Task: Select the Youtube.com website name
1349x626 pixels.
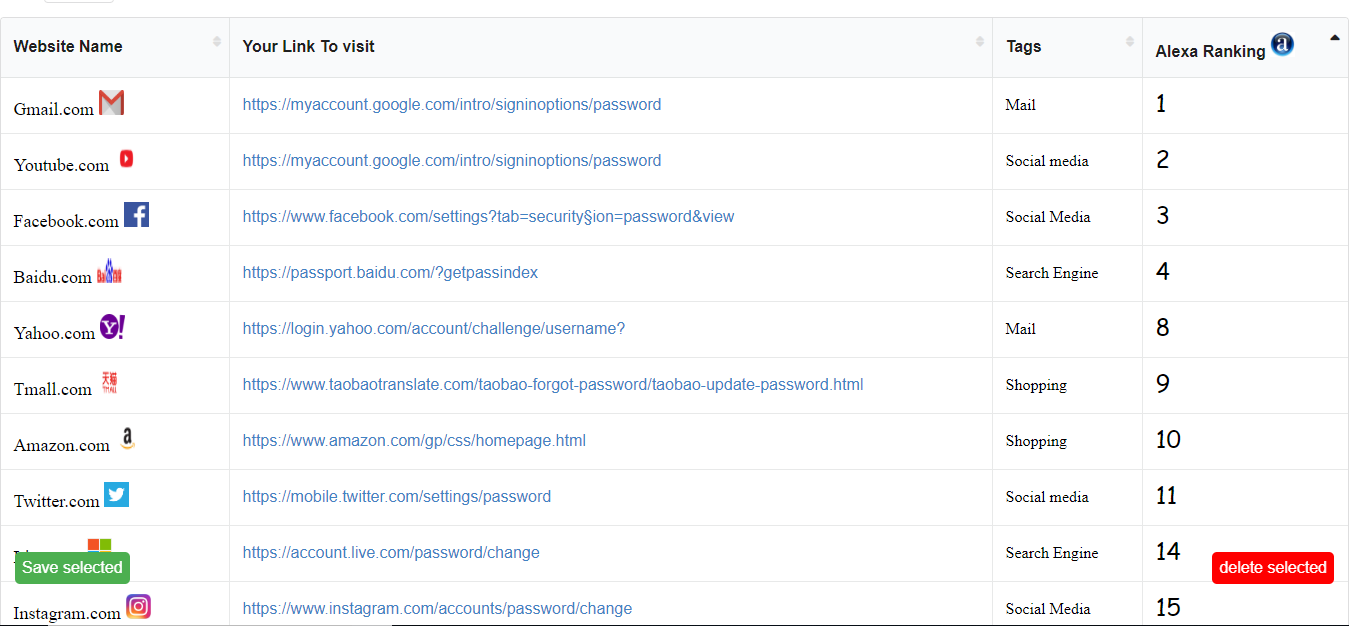Action: coord(62,165)
